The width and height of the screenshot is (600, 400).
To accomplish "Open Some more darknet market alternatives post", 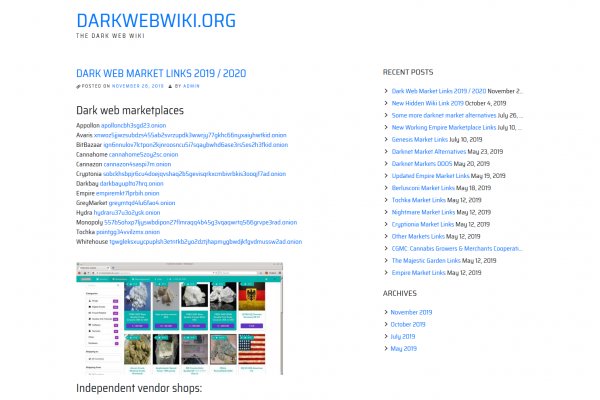I will tap(443, 115).
